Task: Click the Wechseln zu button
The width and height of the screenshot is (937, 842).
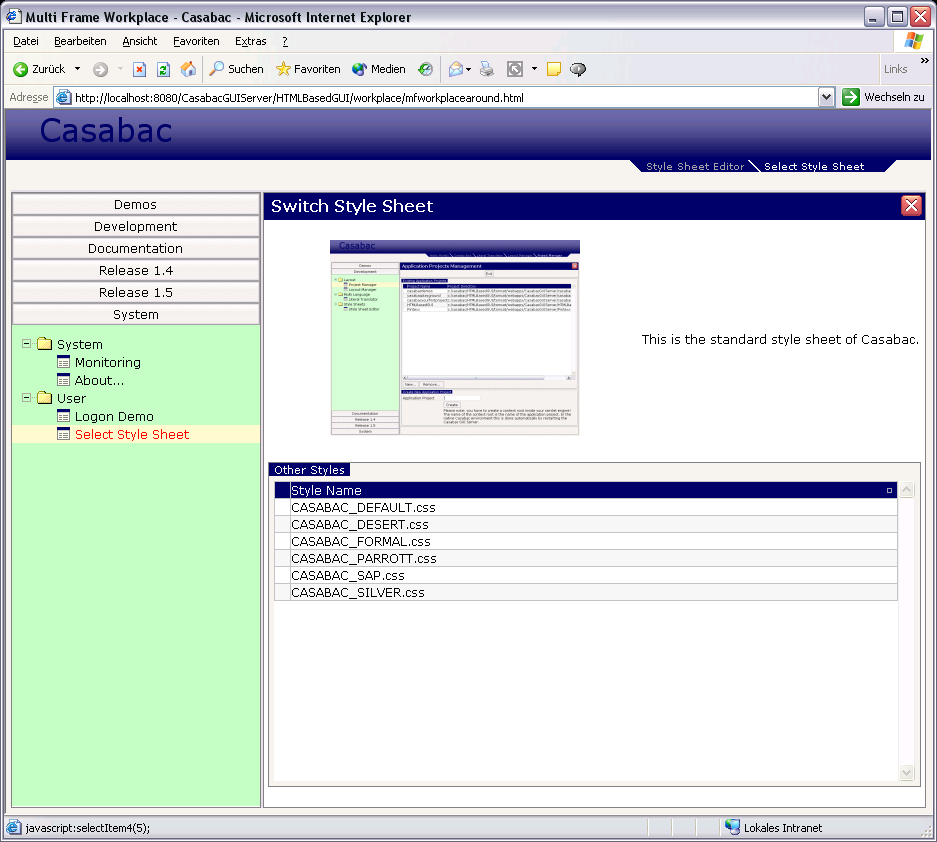Action: pos(884,97)
